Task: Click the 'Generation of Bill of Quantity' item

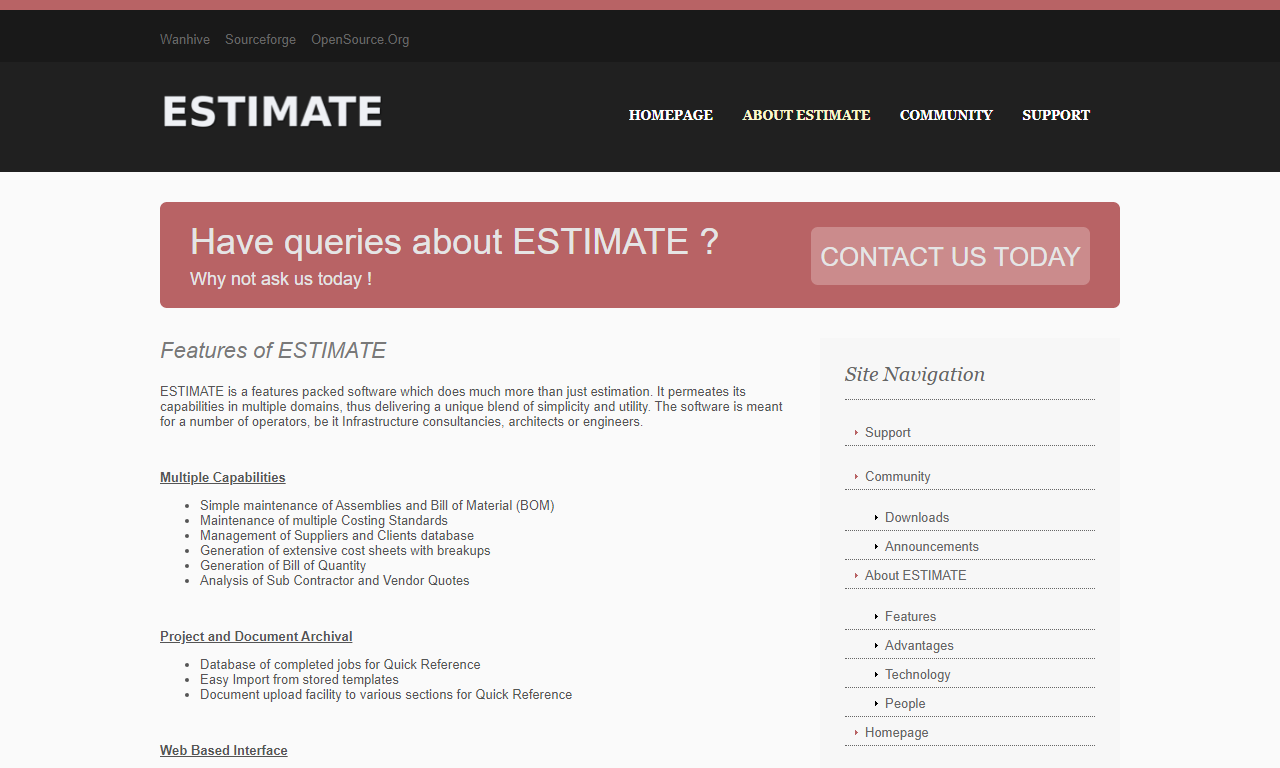Action: [x=283, y=566]
